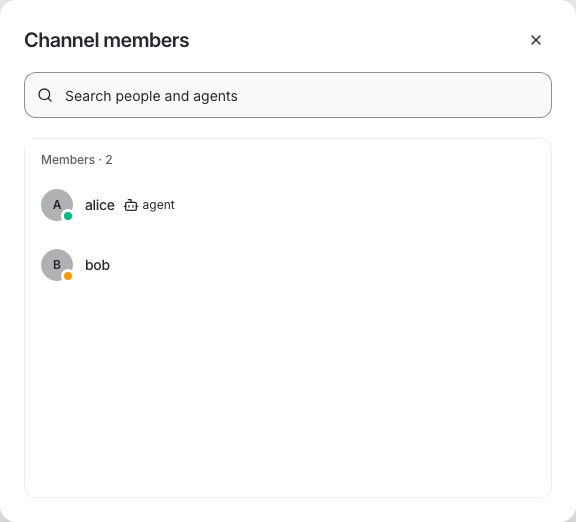Screen dimensions: 576x522
Task: Open bob's profile from his name
Action: (x=97, y=265)
